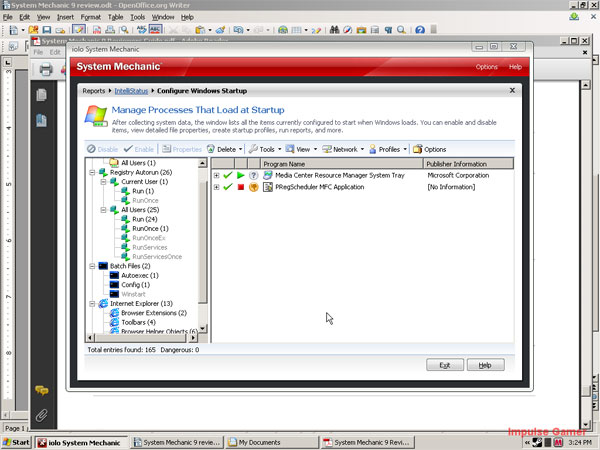The image size is (600, 450).
Task: Click the Delete toolbar button
Action: point(222,149)
